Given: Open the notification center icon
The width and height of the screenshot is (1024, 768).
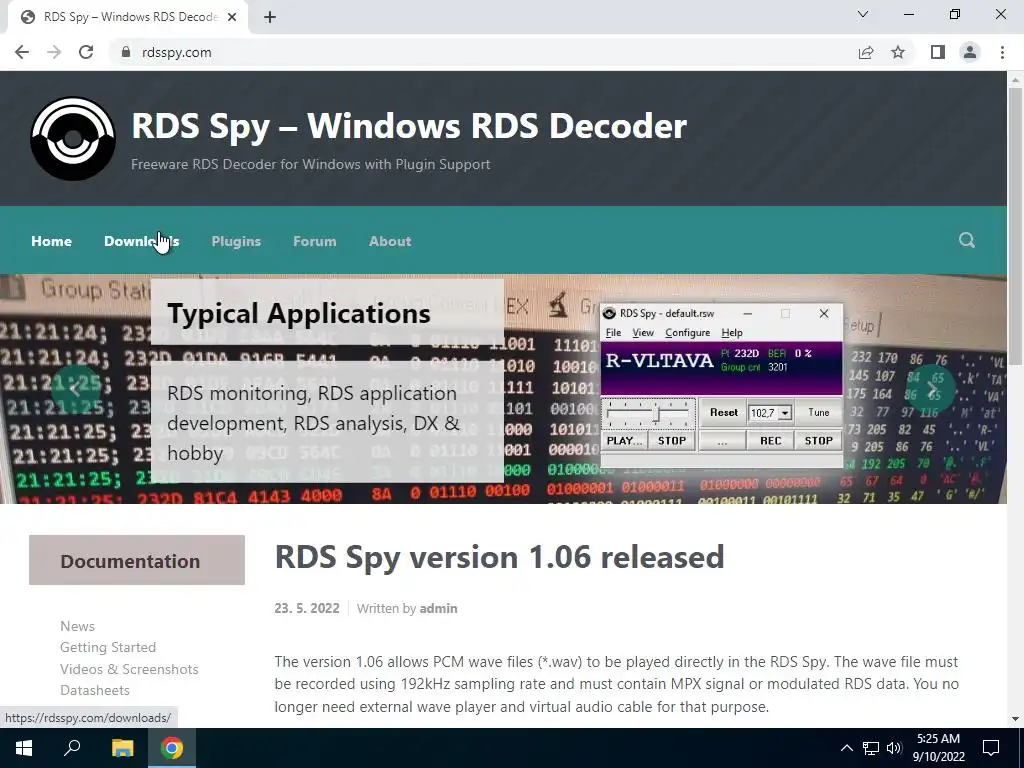Looking at the screenshot, I should coord(991,748).
